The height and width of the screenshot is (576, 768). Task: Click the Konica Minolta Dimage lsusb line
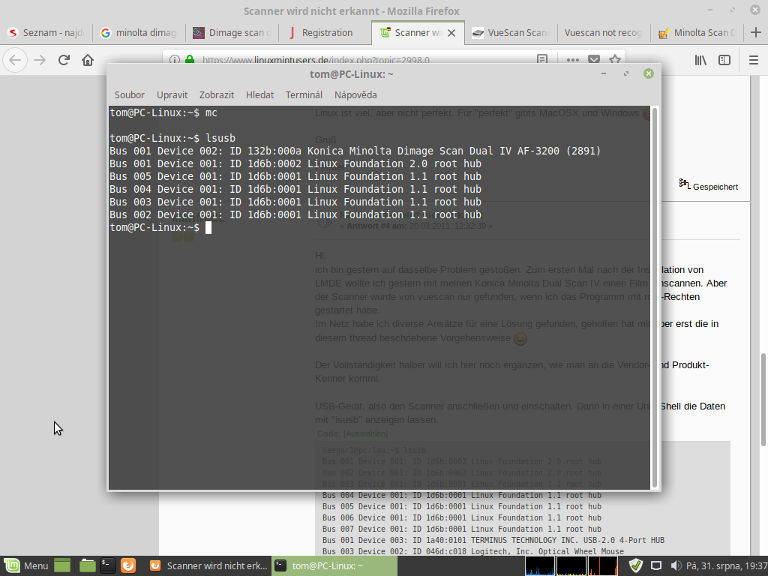[x=355, y=151]
